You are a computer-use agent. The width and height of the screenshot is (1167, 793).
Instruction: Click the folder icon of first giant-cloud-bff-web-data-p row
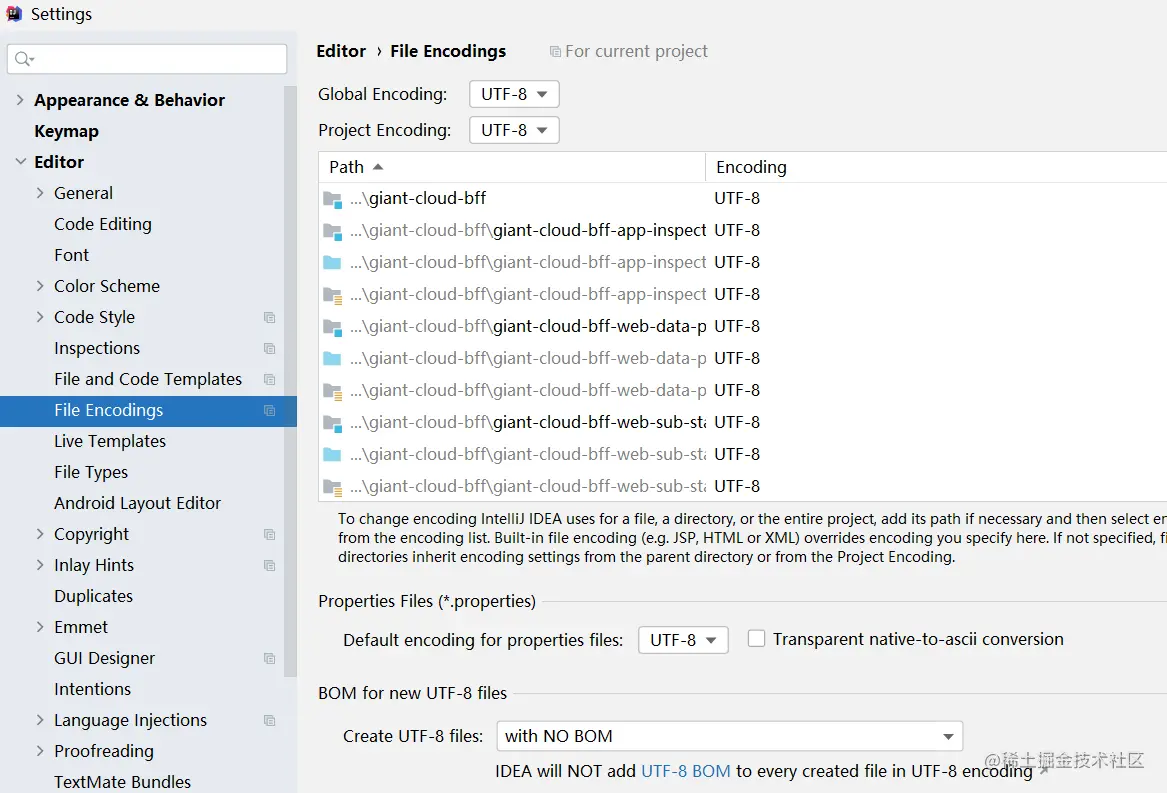(333, 327)
